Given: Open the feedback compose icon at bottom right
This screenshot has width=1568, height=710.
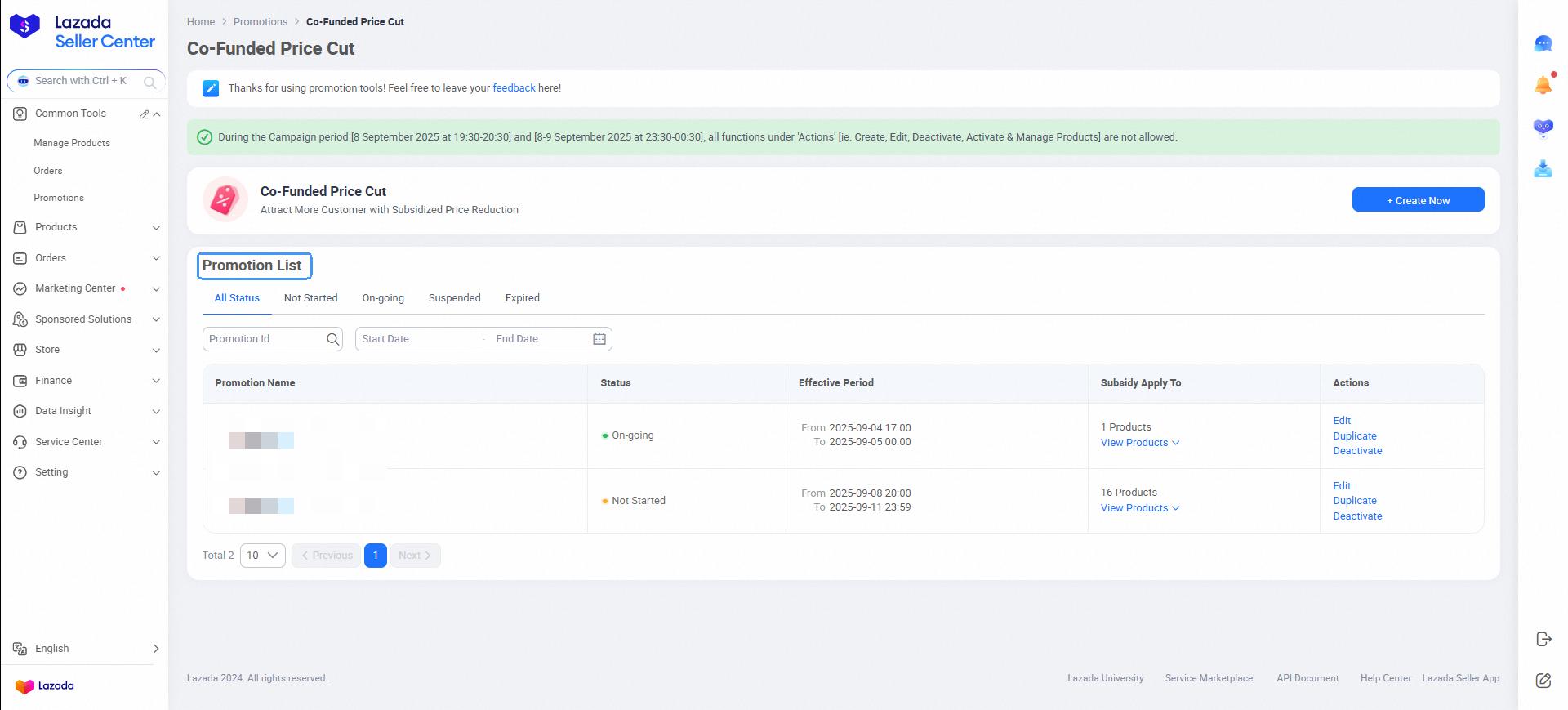Looking at the screenshot, I should [x=1543, y=681].
